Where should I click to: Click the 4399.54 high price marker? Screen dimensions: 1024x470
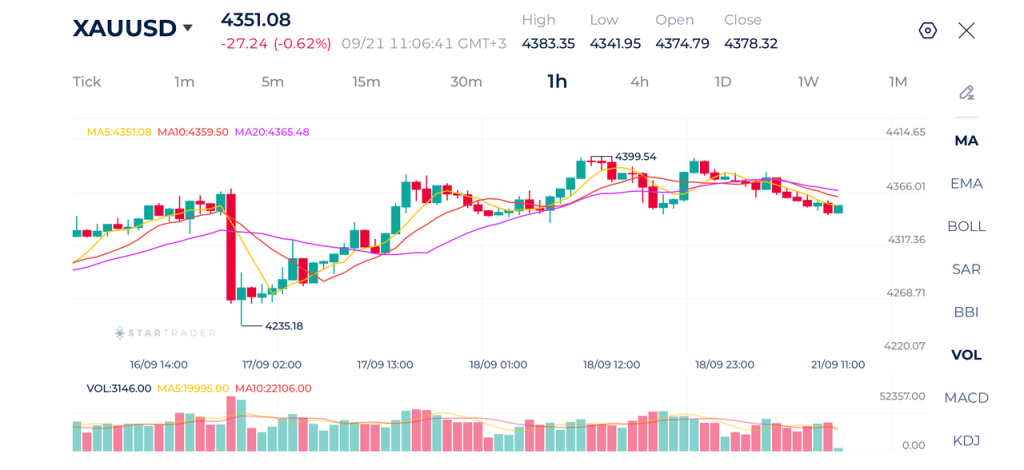coord(635,157)
